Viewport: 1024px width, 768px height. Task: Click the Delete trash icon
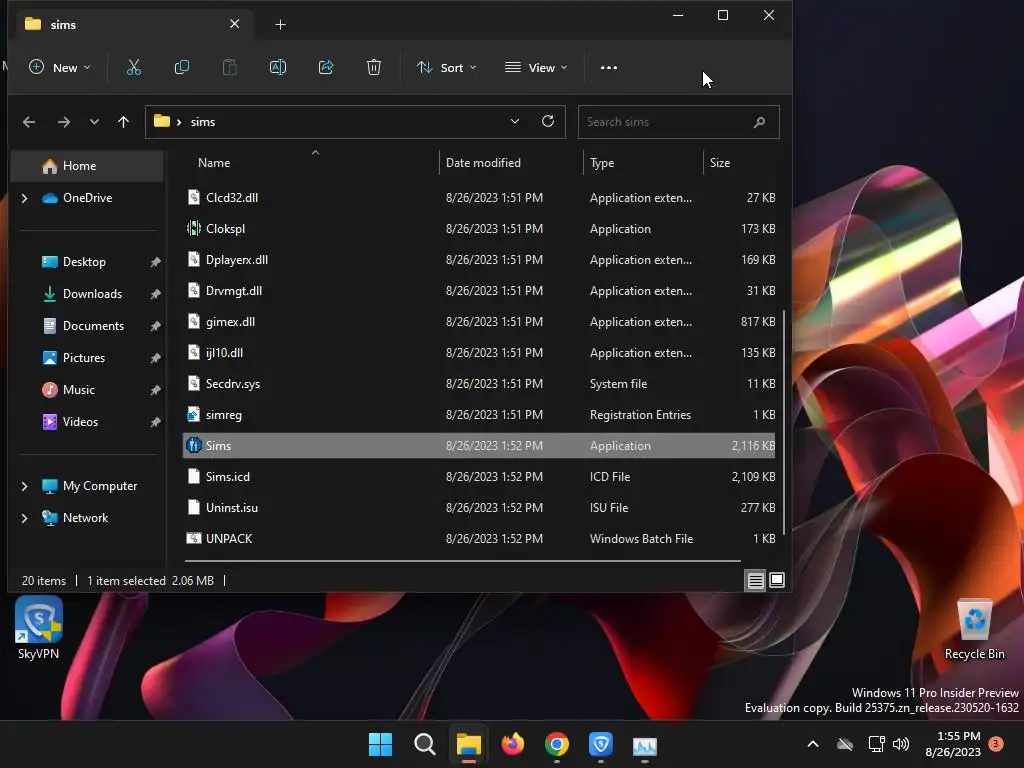374,67
